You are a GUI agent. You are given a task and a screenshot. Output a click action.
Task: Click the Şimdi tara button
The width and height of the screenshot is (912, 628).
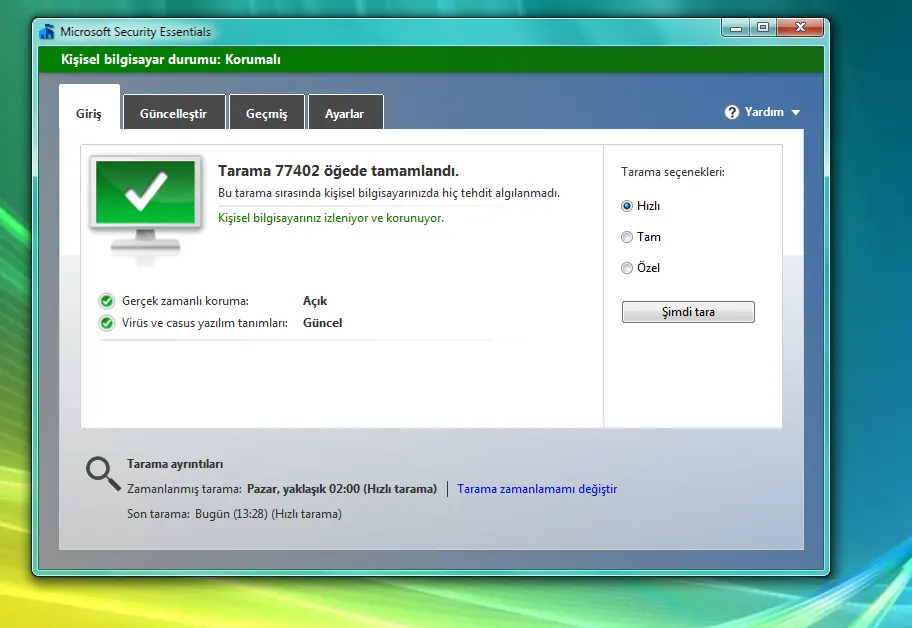point(688,312)
